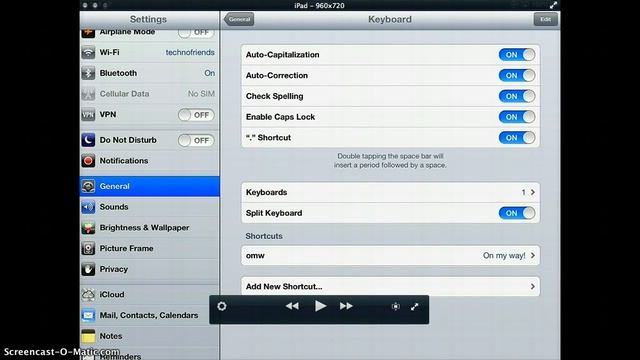This screenshot has width=640, height=360.
Task: Click the VPN icon in sidebar
Action: (x=88, y=115)
